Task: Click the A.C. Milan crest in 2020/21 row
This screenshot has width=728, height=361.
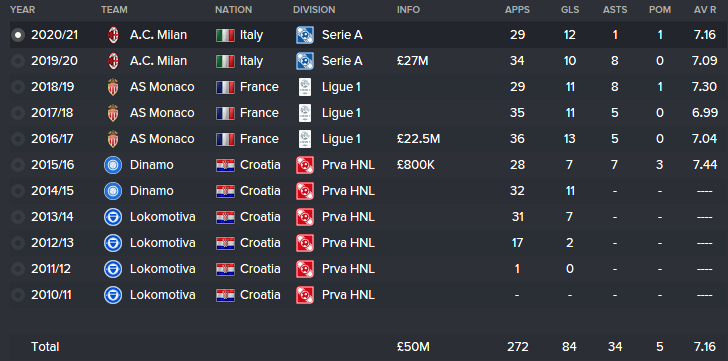Action: point(113,35)
